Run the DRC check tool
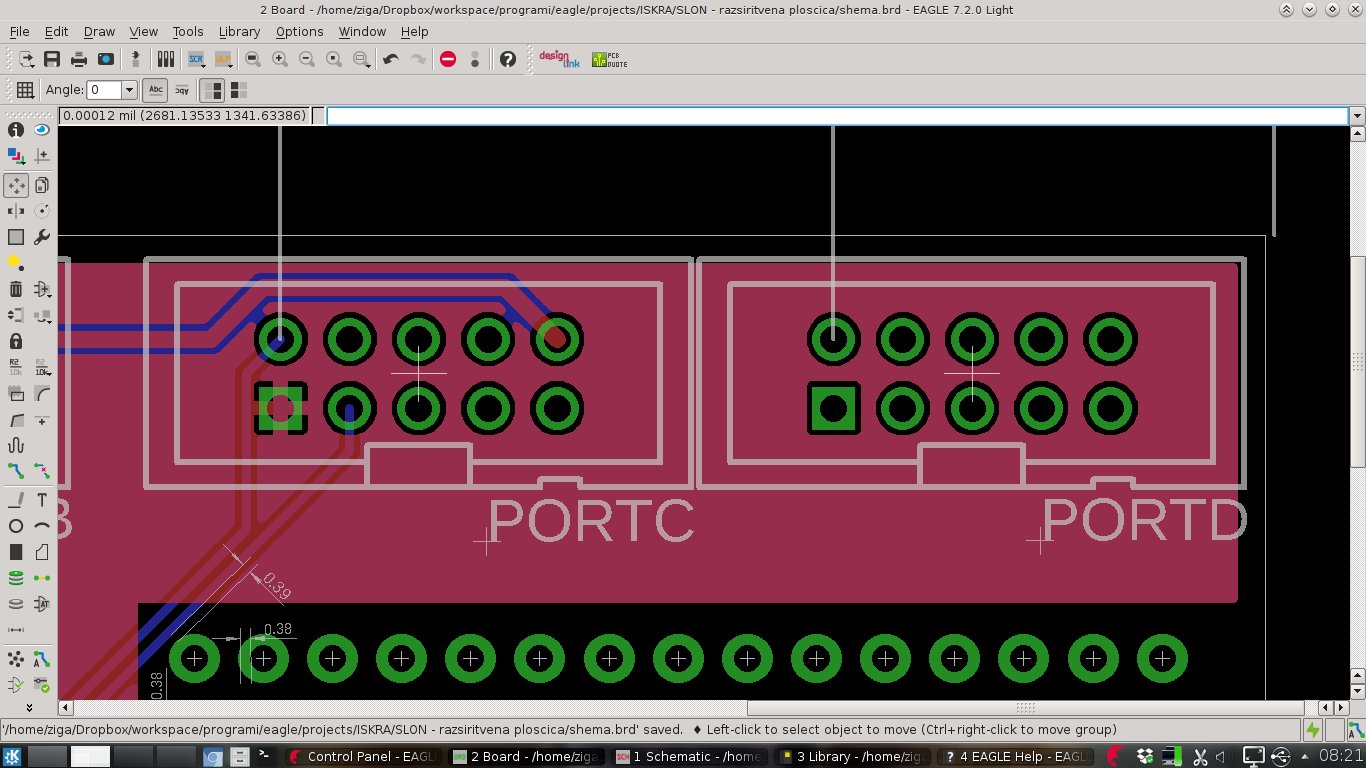Image resolution: width=1366 pixels, height=768 pixels. point(42,685)
